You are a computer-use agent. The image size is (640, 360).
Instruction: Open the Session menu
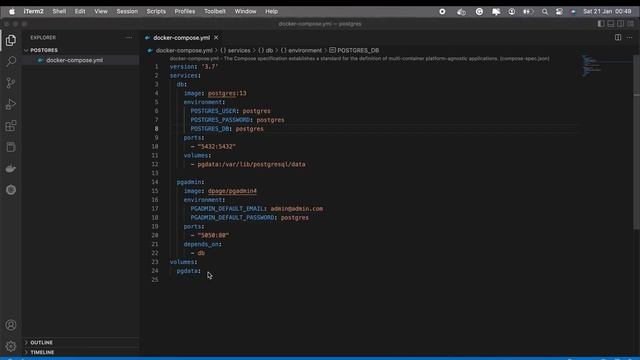127,11
